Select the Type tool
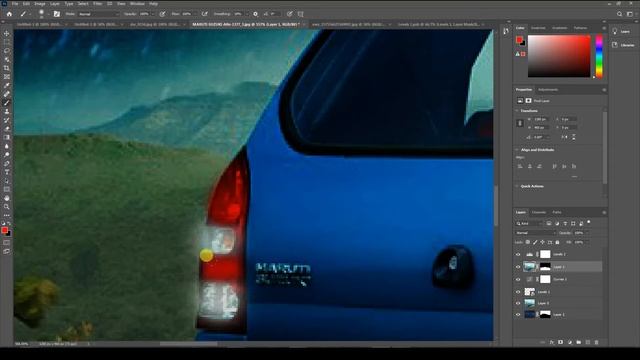This screenshot has width=640, height=360. tap(7, 172)
